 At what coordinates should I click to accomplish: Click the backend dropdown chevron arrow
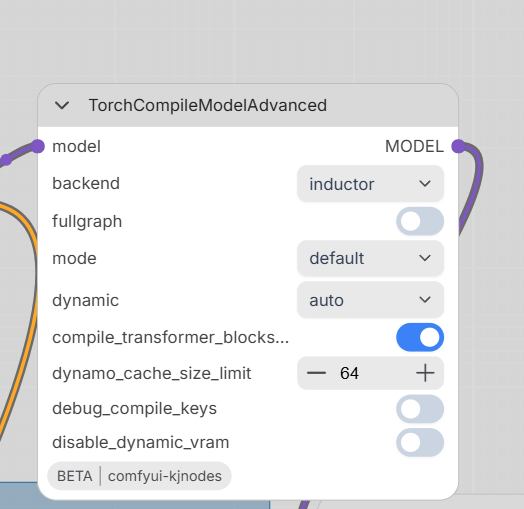[x=425, y=183]
